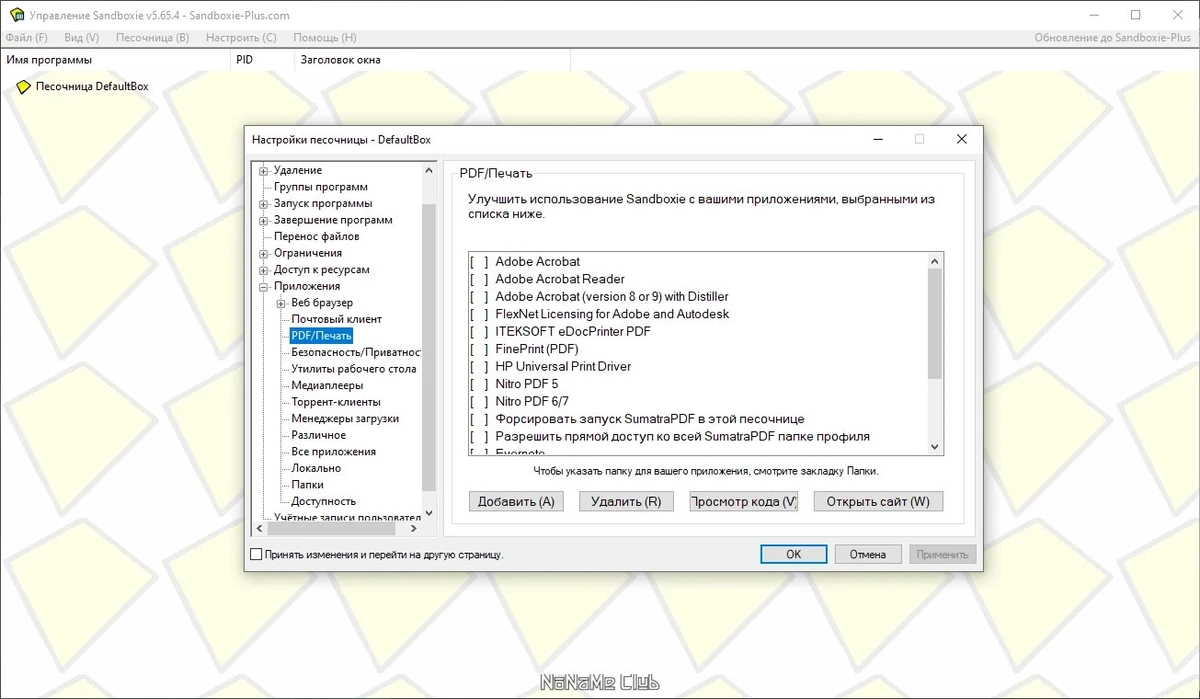
Task: Click the Отмена button
Action: pyautogui.click(x=868, y=554)
